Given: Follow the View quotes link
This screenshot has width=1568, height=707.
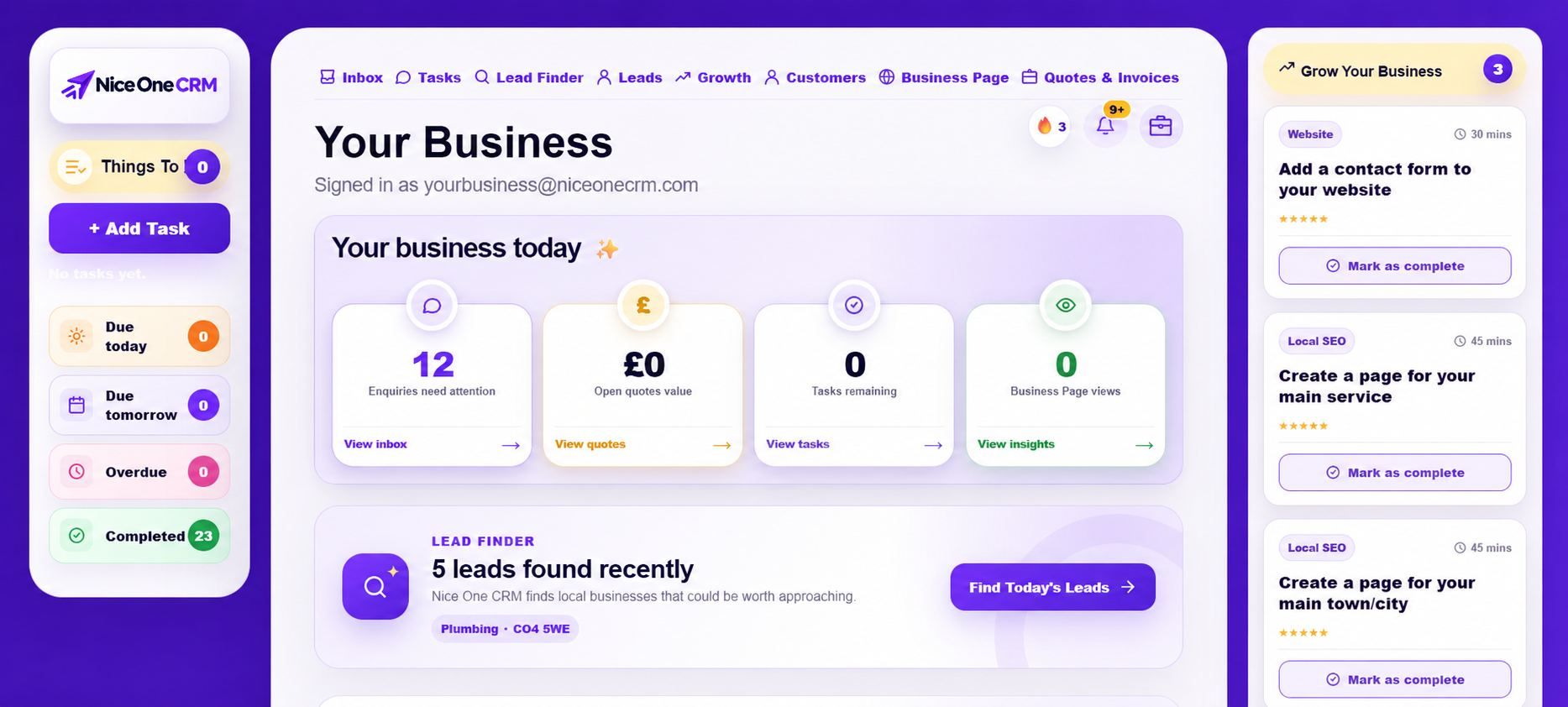Looking at the screenshot, I should (643, 444).
